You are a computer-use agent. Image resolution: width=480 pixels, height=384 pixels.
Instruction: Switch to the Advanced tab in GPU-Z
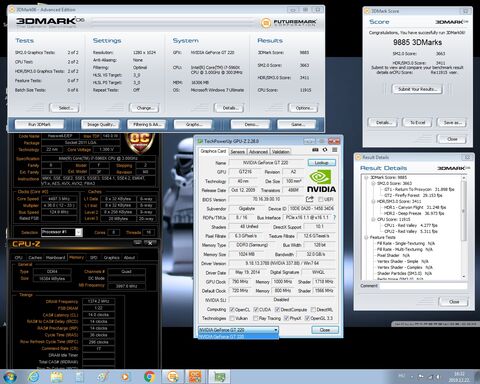[258, 152]
